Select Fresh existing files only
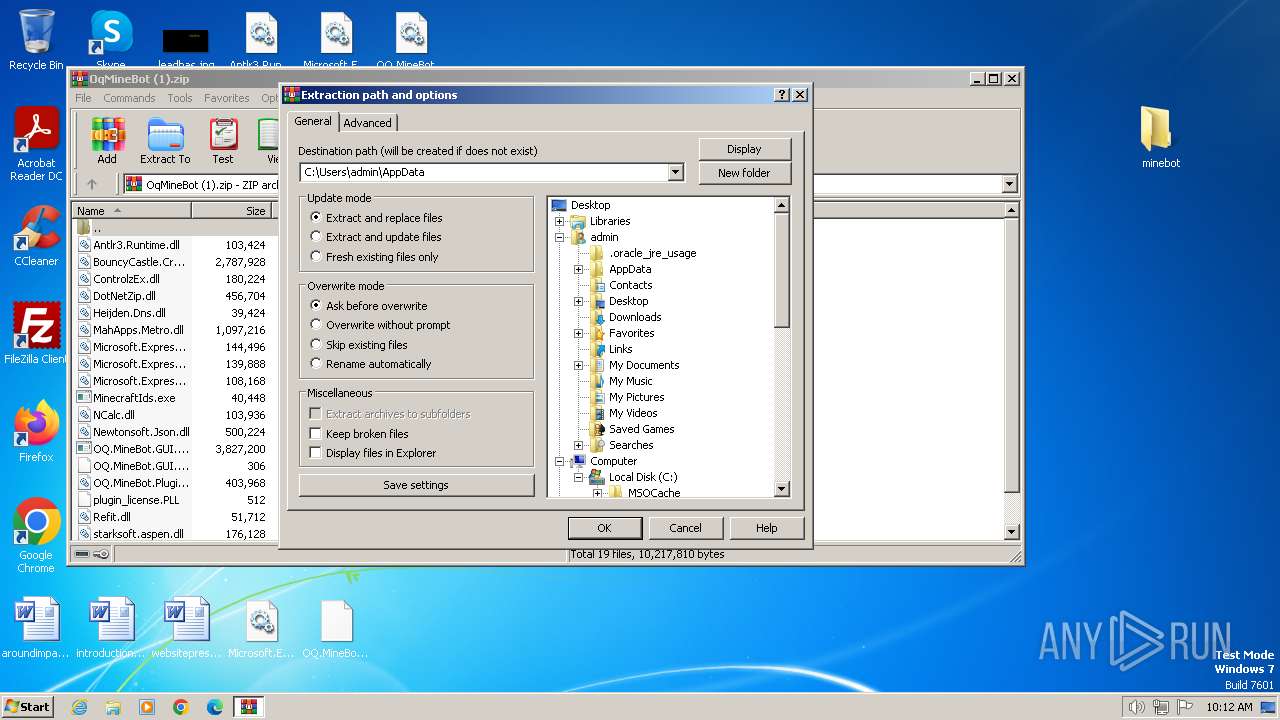Image resolution: width=1280 pixels, height=720 pixels. click(374, 257)
